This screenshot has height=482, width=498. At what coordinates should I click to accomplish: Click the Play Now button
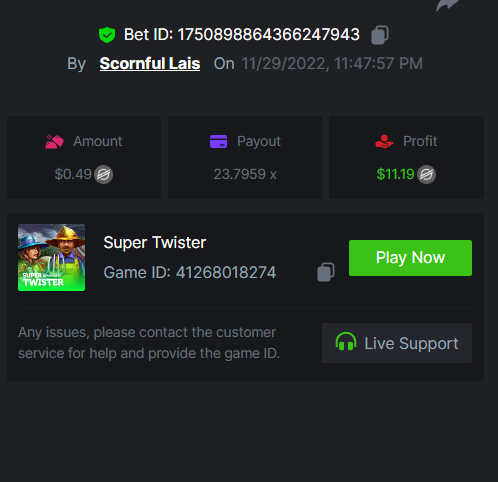410,258
